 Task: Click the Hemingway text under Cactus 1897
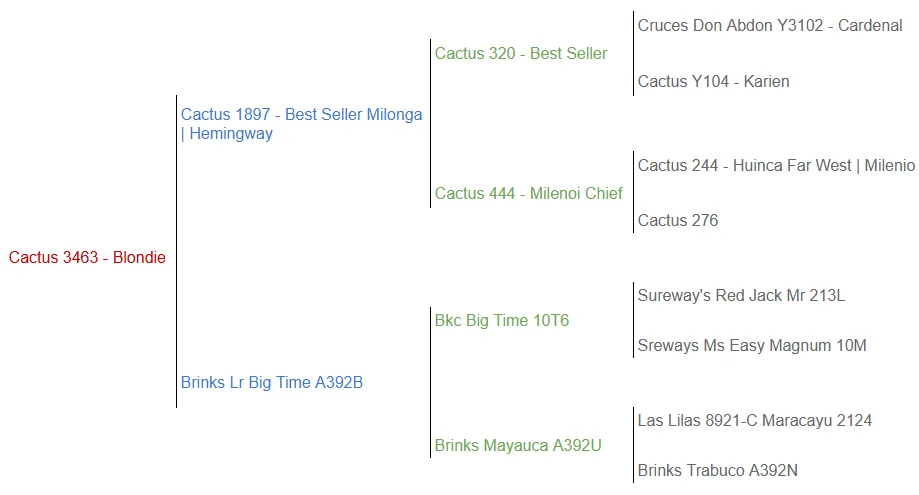(231, 134)
